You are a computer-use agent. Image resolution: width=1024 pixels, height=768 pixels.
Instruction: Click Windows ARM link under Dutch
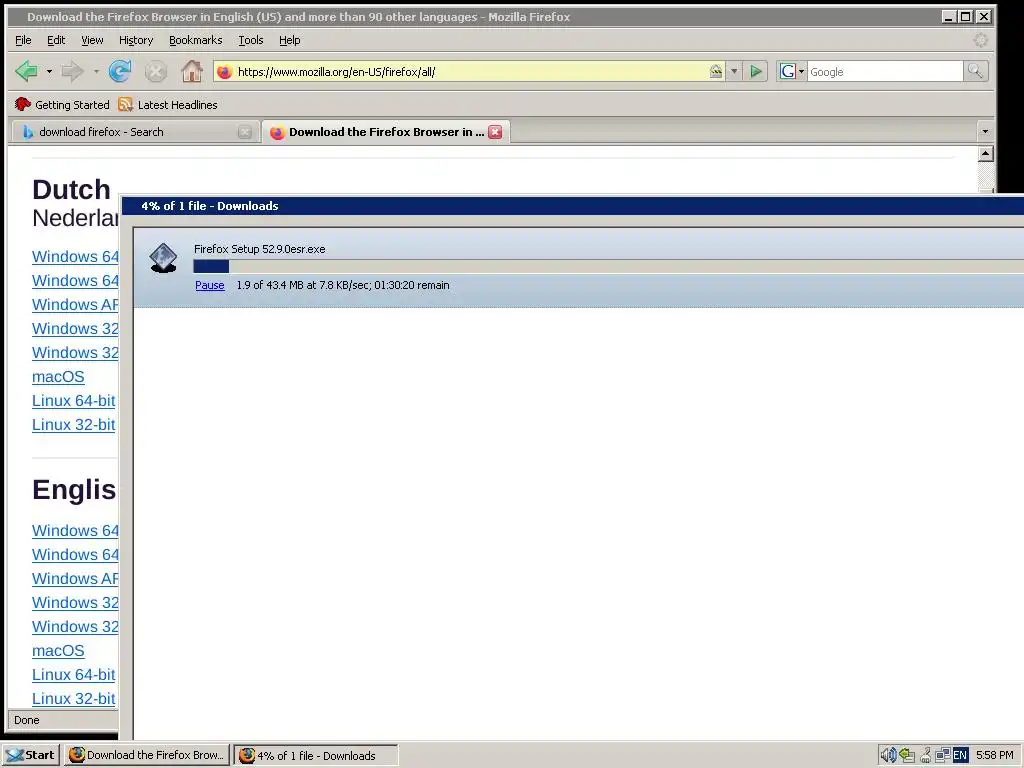[x=75, y=305]
